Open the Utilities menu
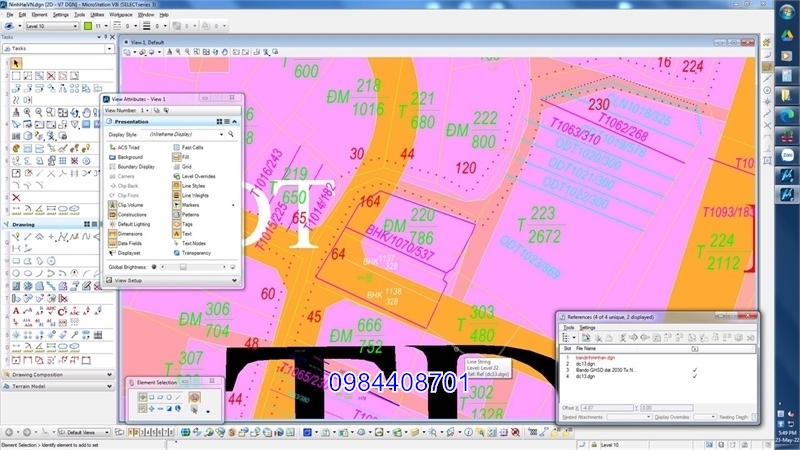The width and height of the screenshot is (800, 450). click(95, 16)
